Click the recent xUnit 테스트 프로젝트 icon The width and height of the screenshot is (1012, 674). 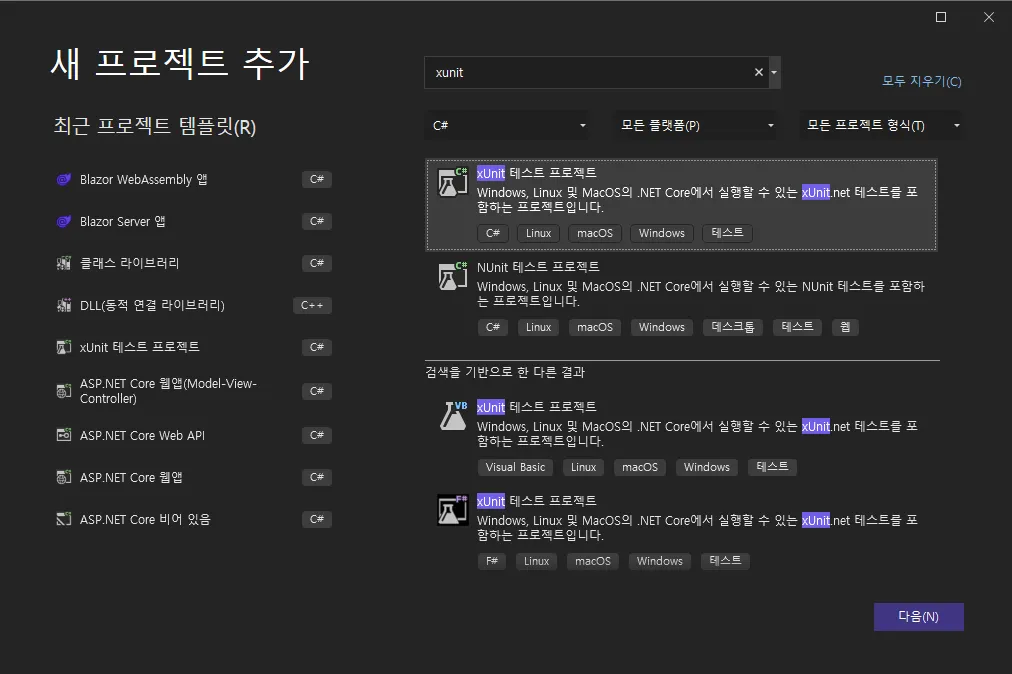(x=63, y=347)
